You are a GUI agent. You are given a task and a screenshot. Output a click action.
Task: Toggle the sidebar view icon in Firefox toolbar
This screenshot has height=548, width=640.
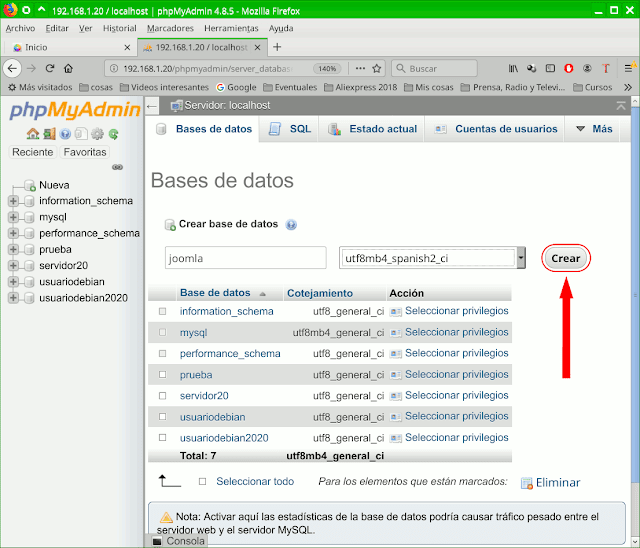coord(550,68)
